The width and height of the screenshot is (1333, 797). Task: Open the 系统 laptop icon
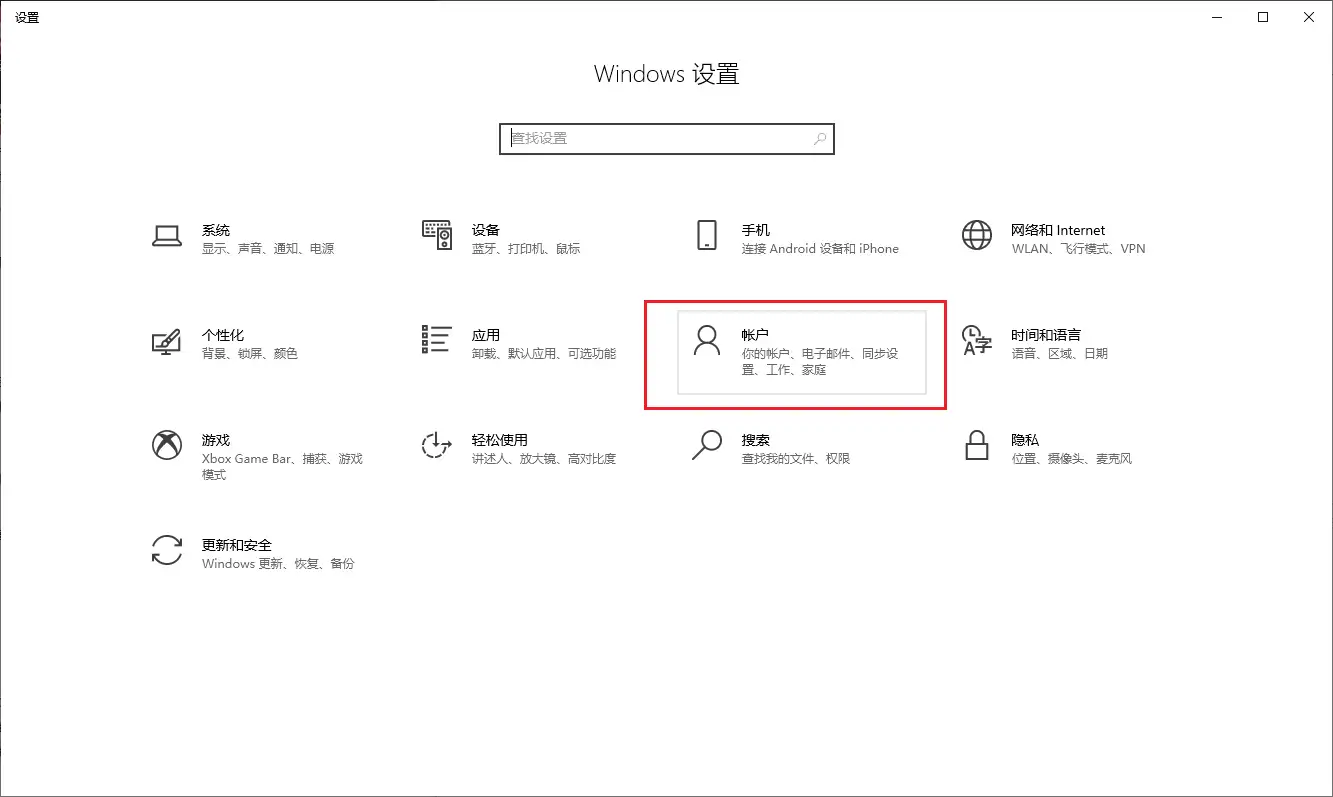pos(166,236)
